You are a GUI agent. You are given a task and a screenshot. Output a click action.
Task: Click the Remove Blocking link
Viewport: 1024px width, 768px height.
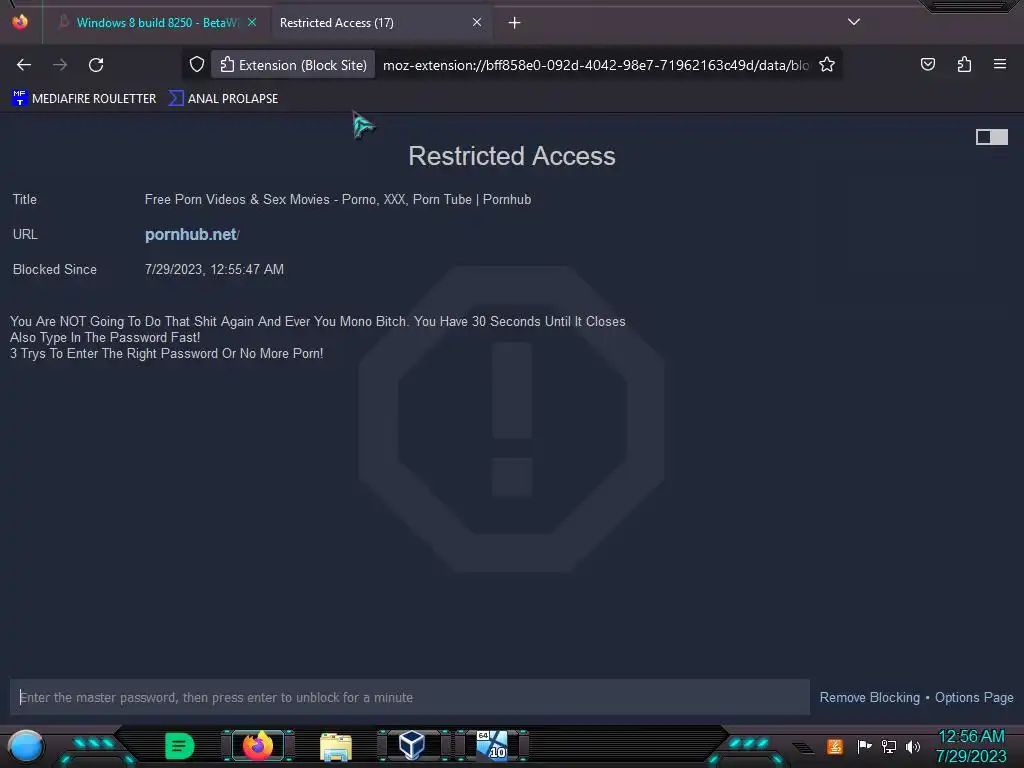869,697
